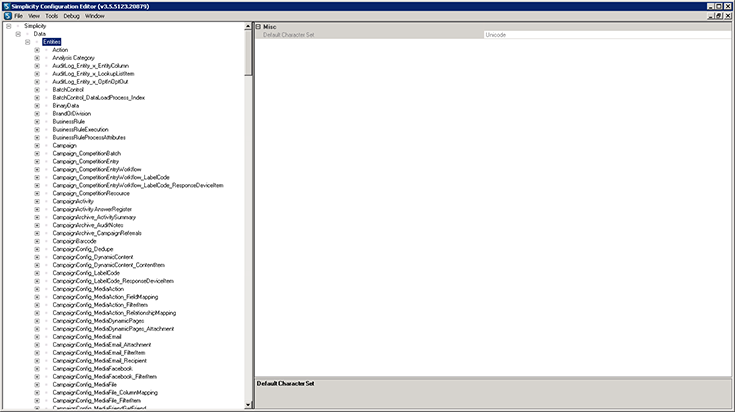Select Campaign_CompetitionBatch entry
This screenshot has height=412, width=735.
87,153
